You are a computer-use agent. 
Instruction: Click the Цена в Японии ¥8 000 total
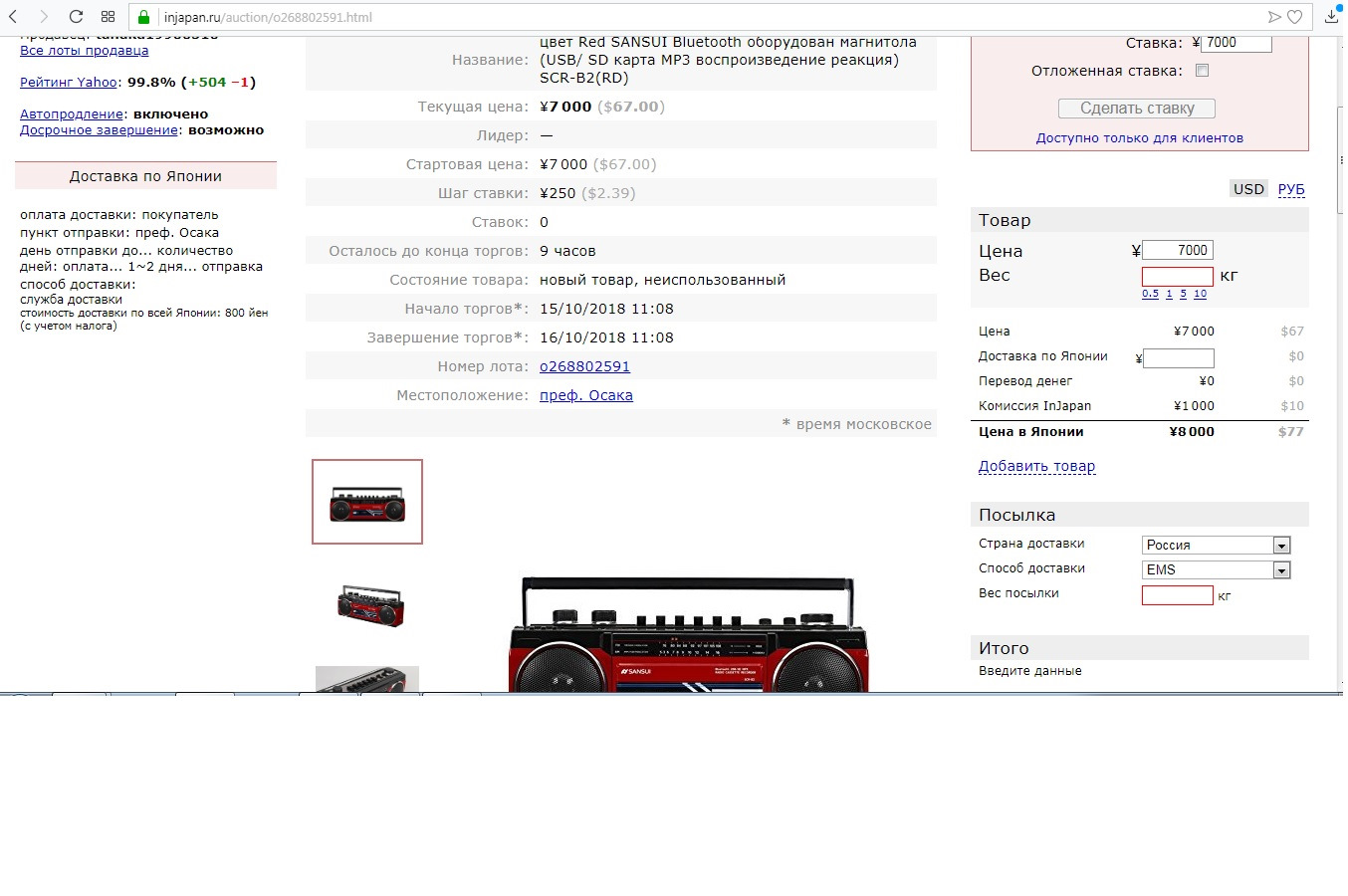[1192, 432]
